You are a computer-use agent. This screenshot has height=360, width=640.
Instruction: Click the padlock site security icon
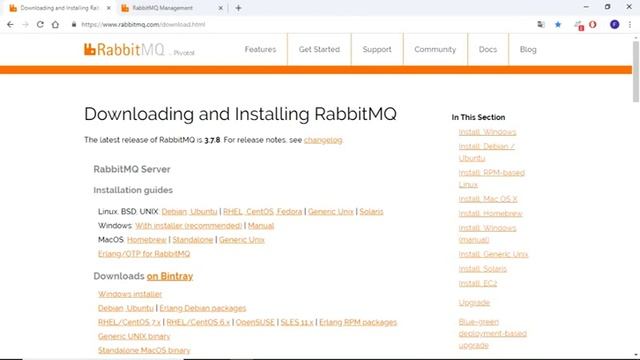point(74,24)
